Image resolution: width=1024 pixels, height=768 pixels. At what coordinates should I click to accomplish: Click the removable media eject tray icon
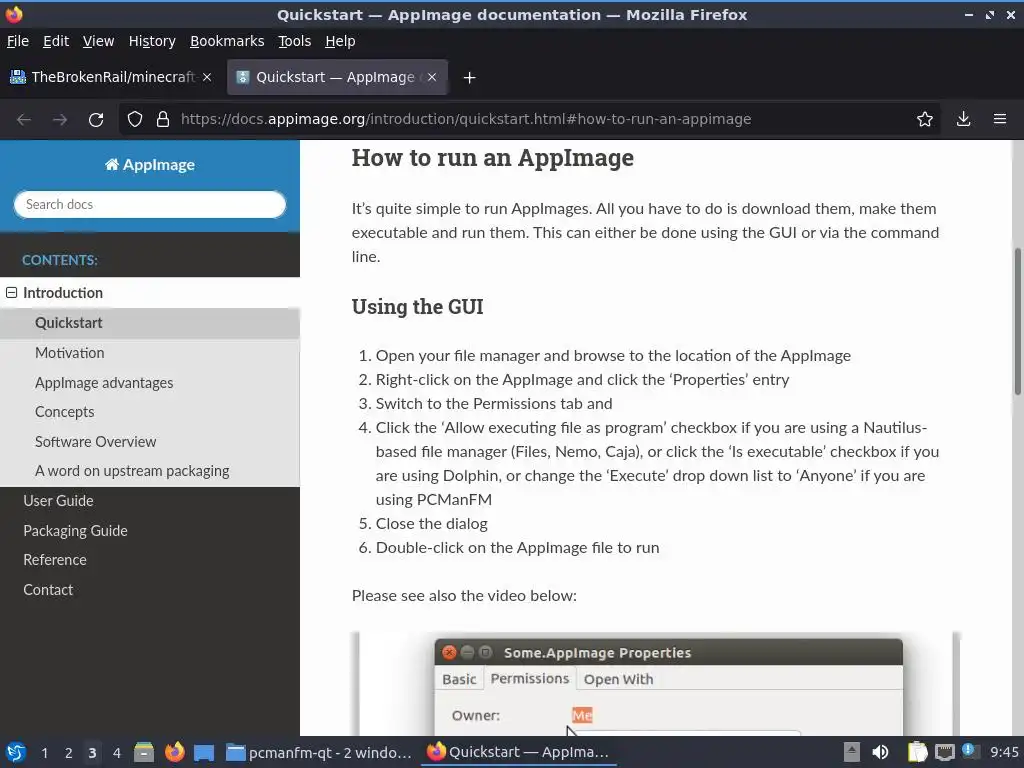pyautogui.click(x=852, y=752)
